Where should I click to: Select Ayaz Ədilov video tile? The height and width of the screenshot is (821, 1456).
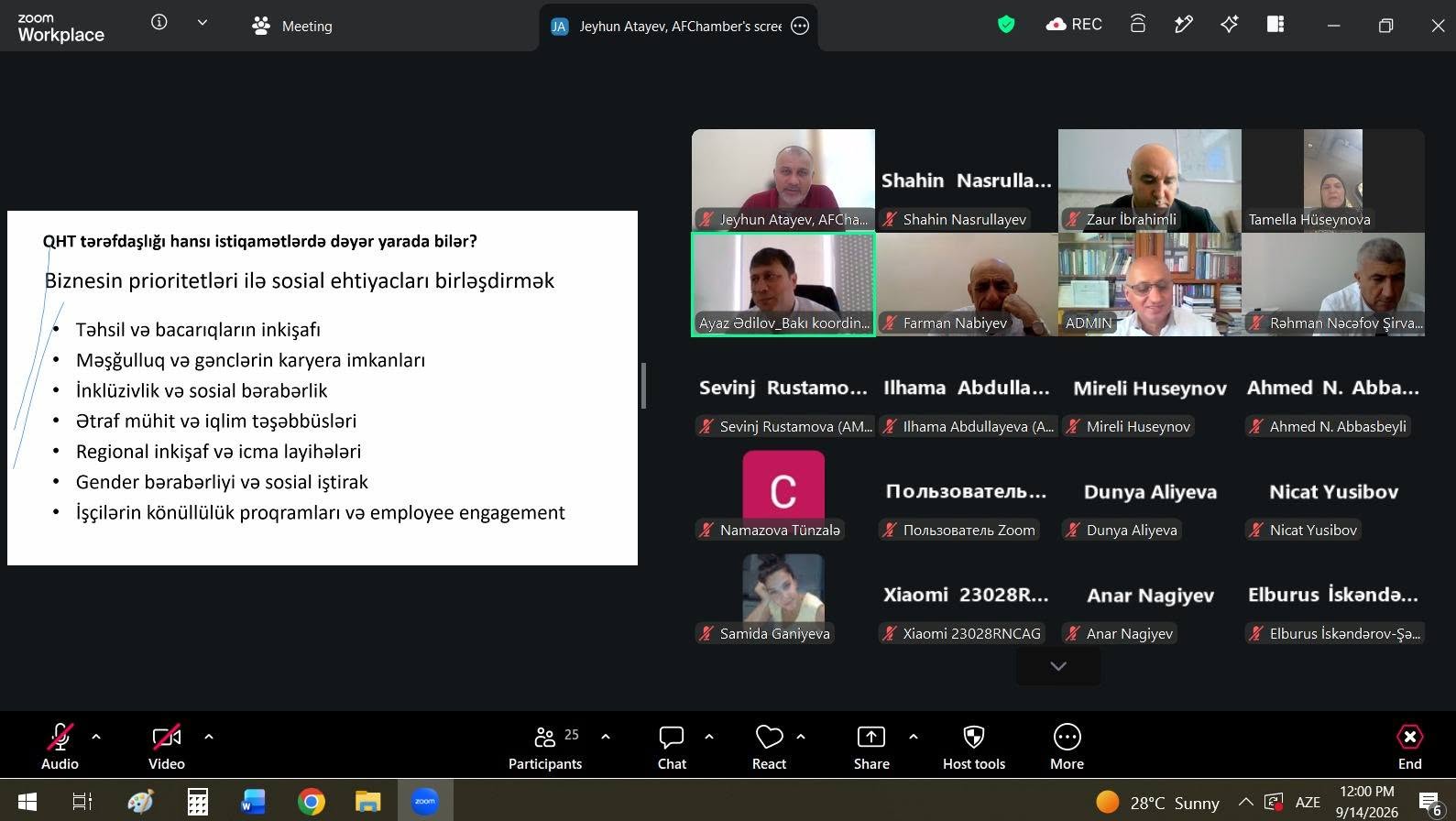click(x=783, y=284)
